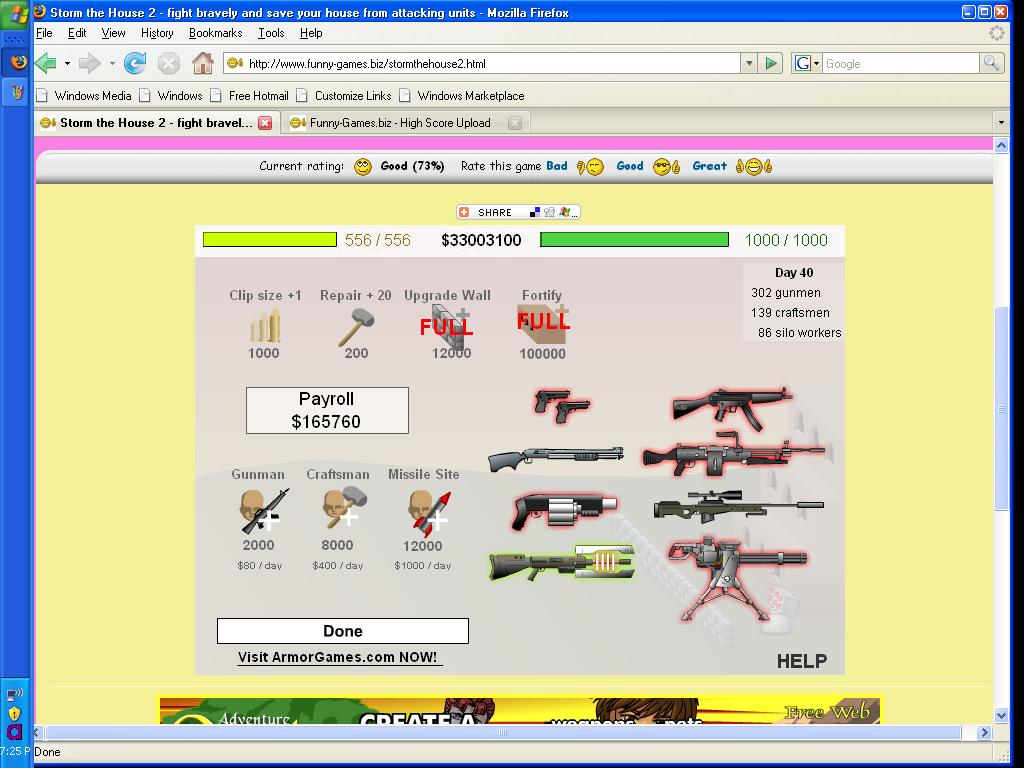Open the File menu
The image size is (1024, 768).
tap(44, 33)
